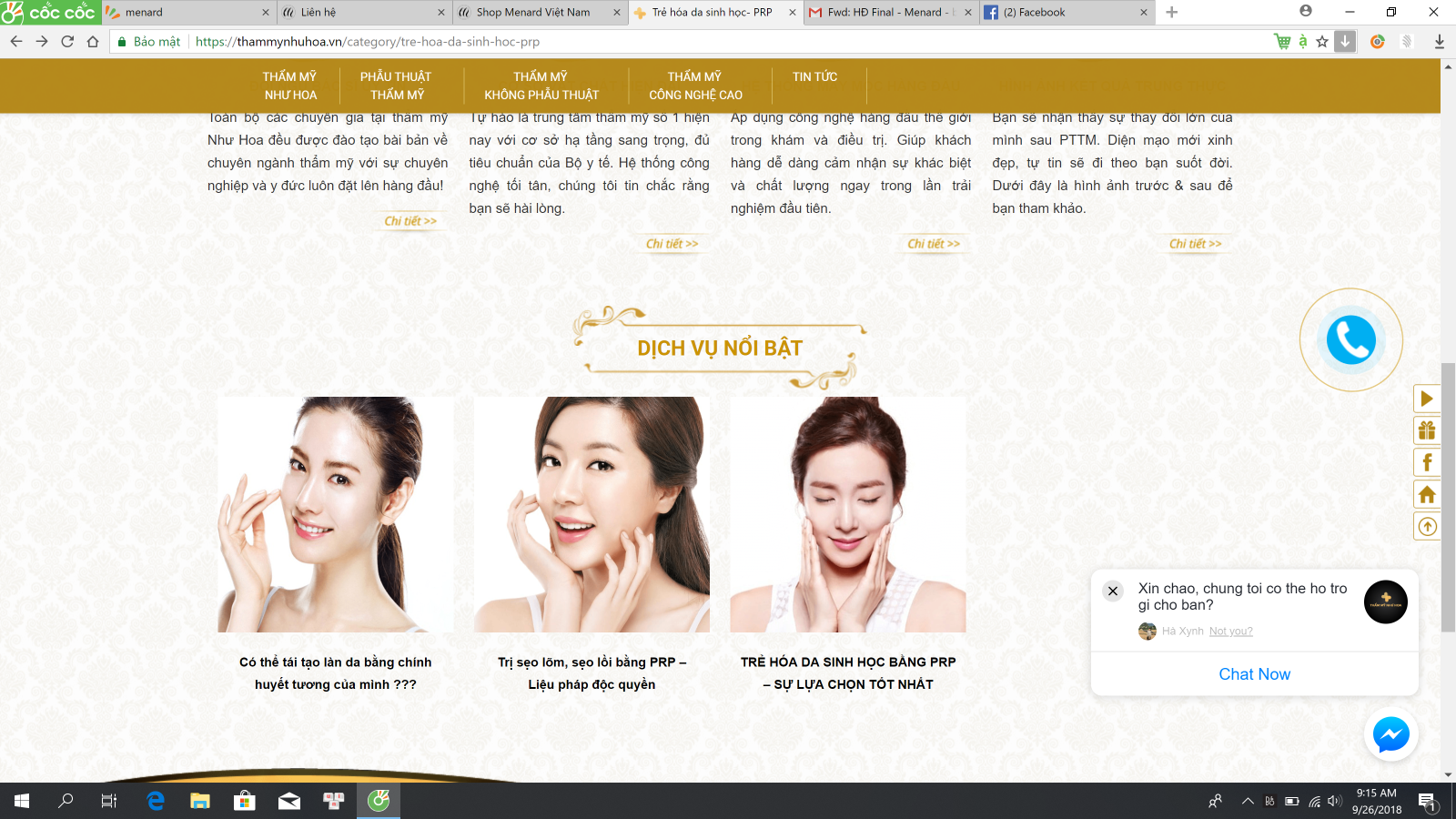Image resolution: width=1456 pixels, height=819 pixels.
Task: Click the scroll-to-top arrow sidebar icon
Action: (x=1426, y=526)
